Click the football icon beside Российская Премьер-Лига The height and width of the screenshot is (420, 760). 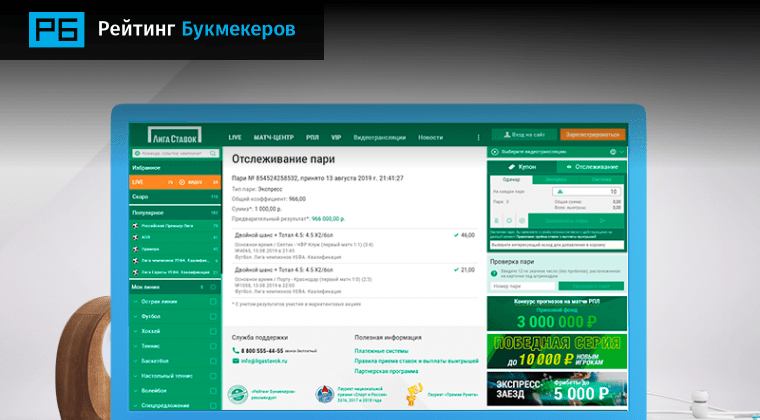pos(136,228)
